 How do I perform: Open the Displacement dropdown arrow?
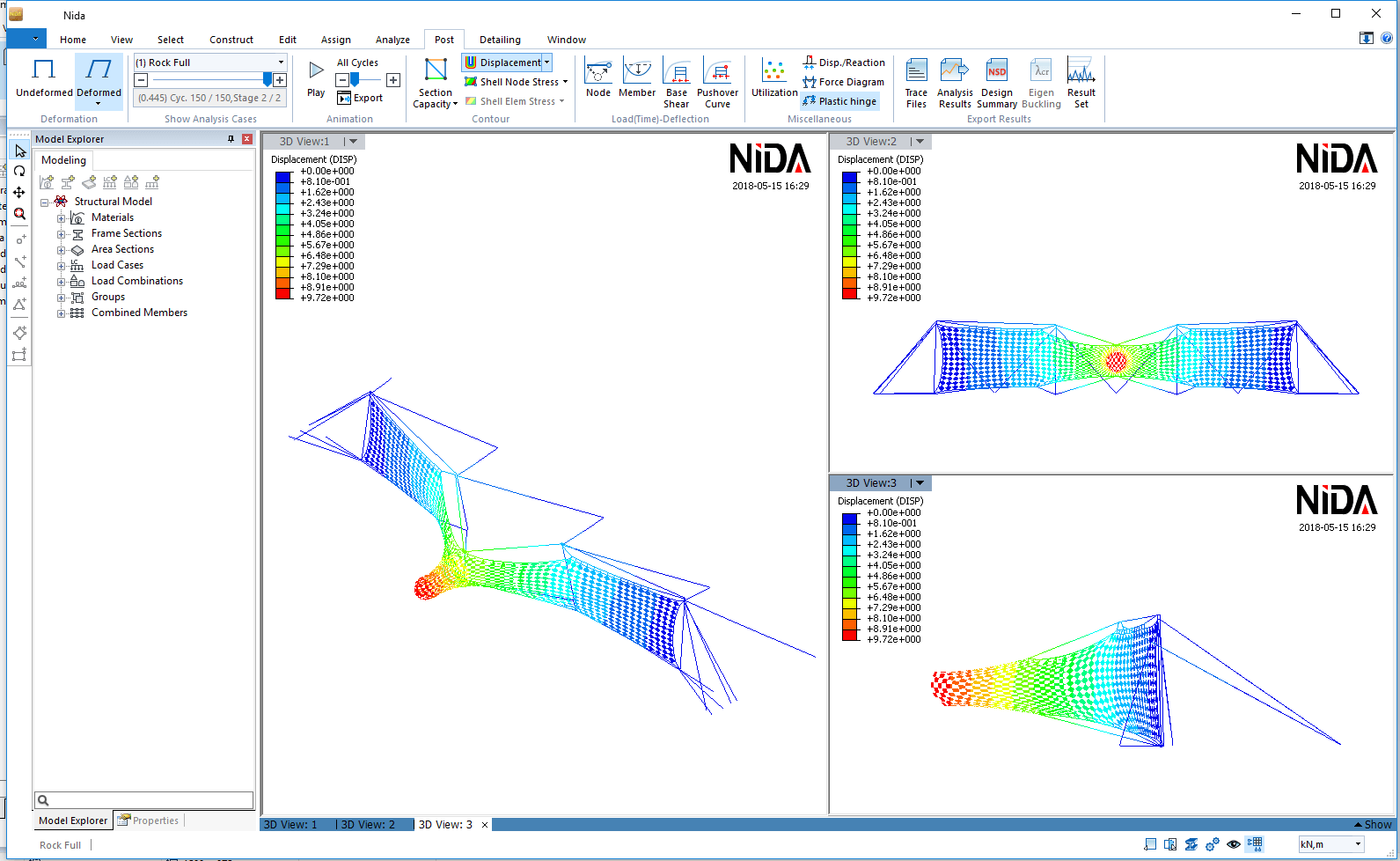(546, 63)
